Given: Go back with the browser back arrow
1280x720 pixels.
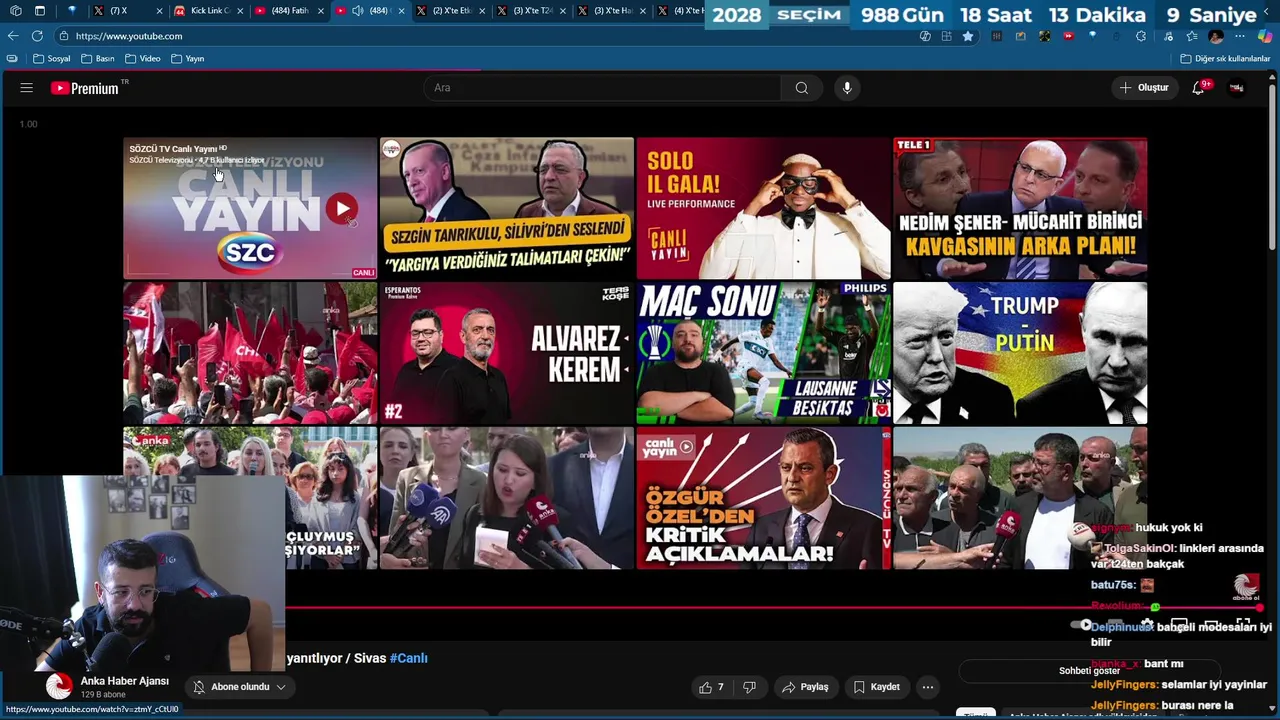Looking at the screenshot, I should coord(12,36).
